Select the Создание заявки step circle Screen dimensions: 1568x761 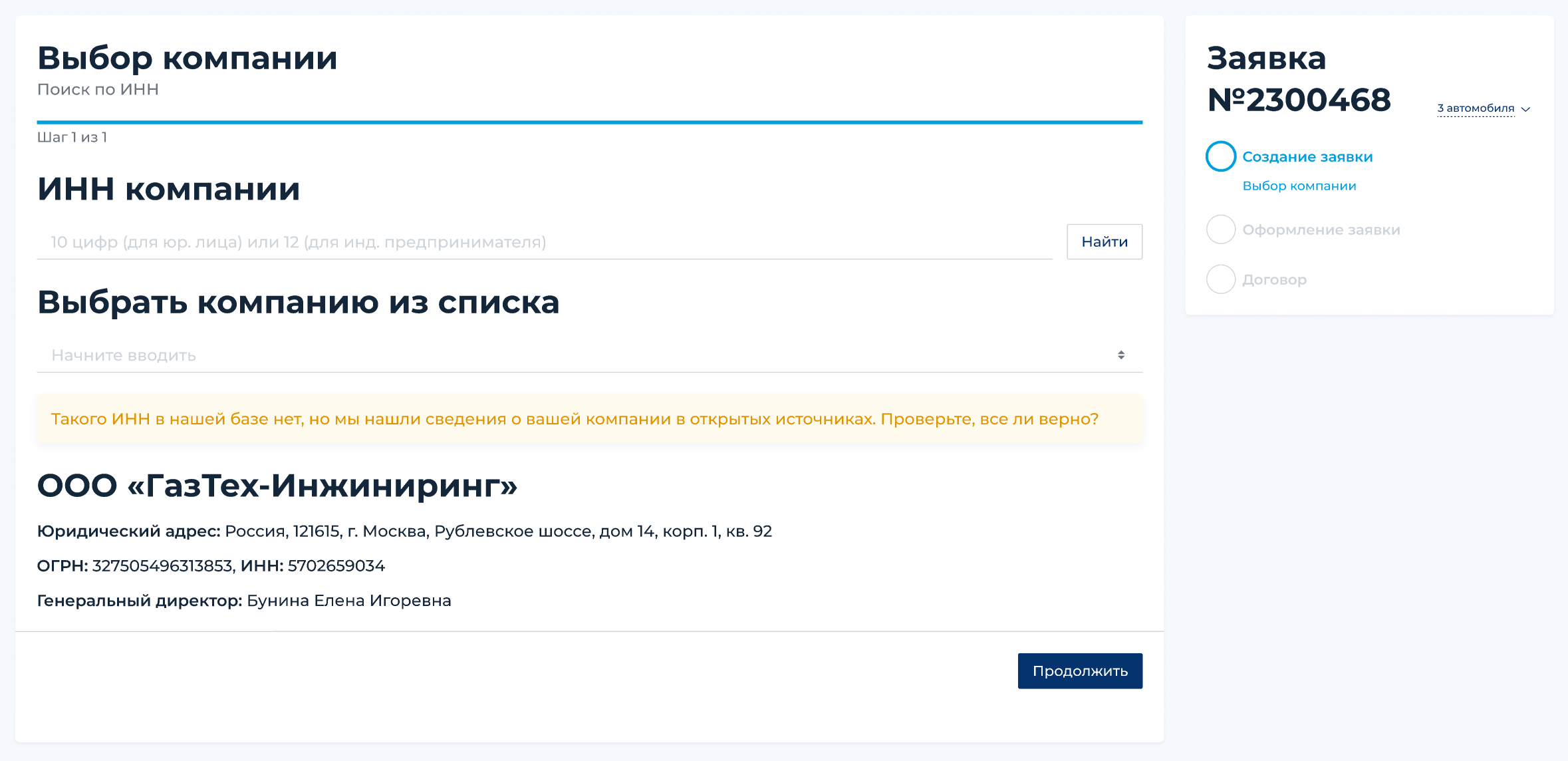[1220, 156]
